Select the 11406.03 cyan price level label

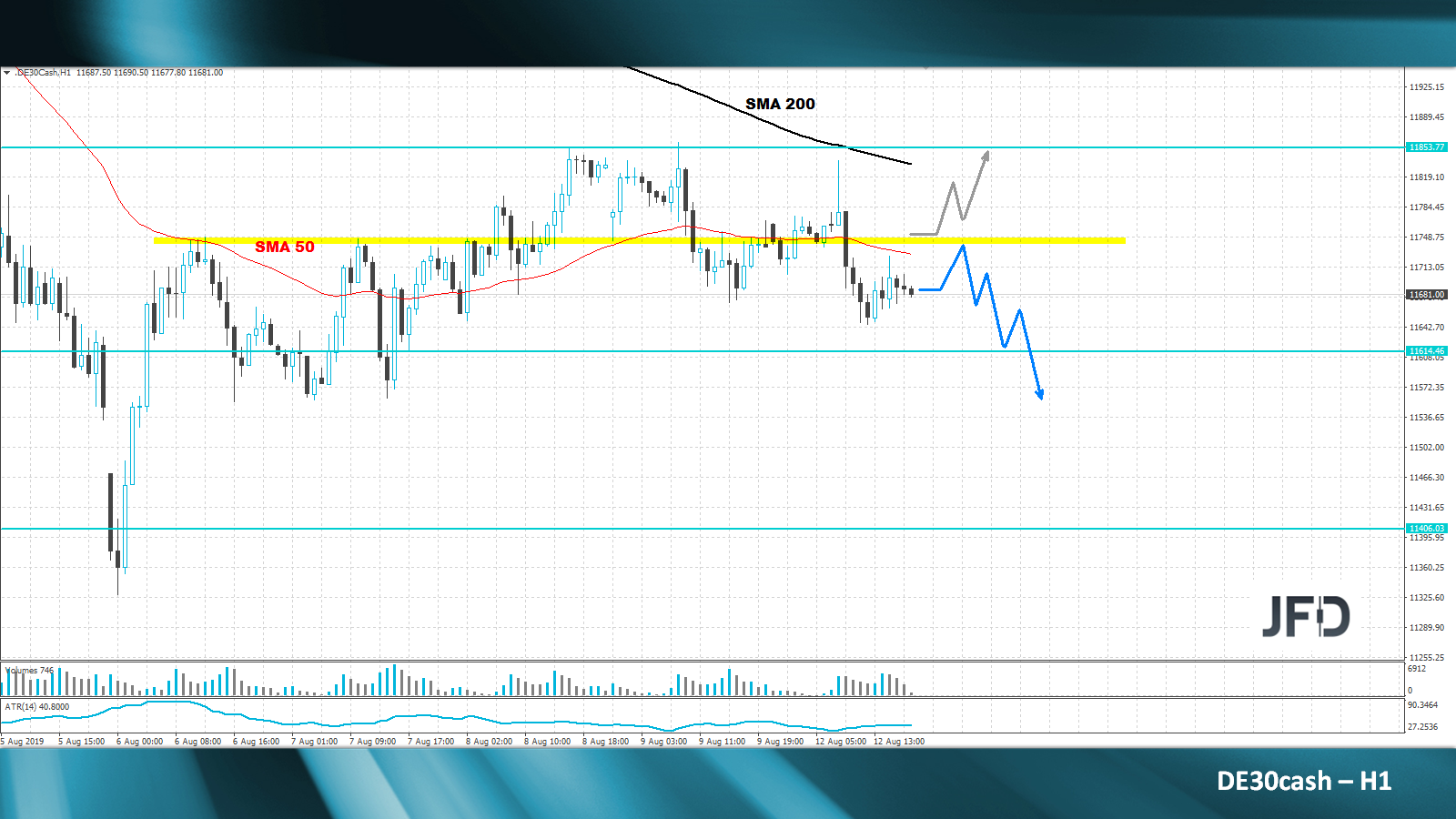point(1426,529)
